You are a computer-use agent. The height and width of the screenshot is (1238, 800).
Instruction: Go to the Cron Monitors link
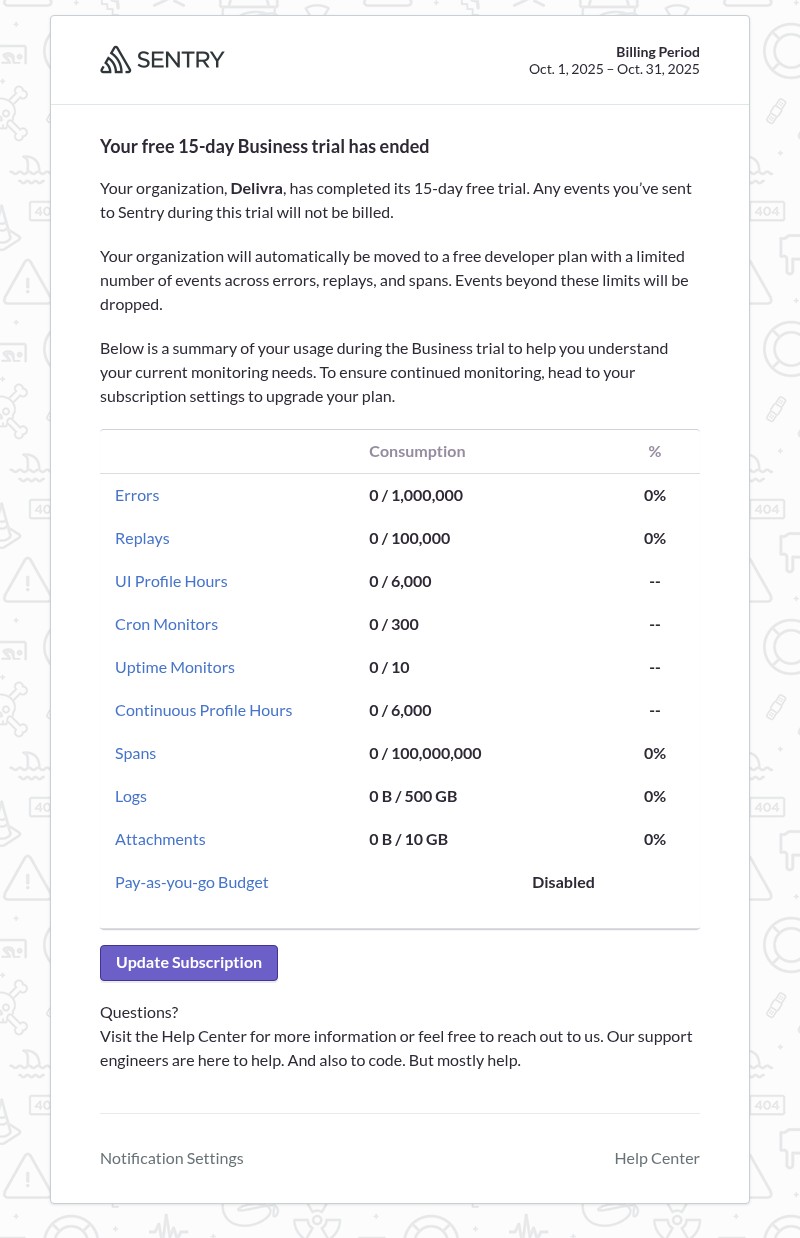166,624
